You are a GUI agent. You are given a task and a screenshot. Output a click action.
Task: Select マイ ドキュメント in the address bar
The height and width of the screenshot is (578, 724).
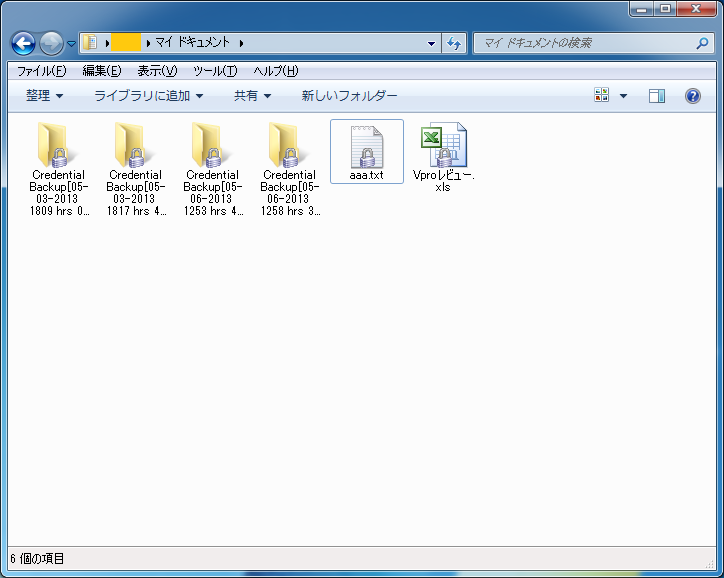[193, 42]
